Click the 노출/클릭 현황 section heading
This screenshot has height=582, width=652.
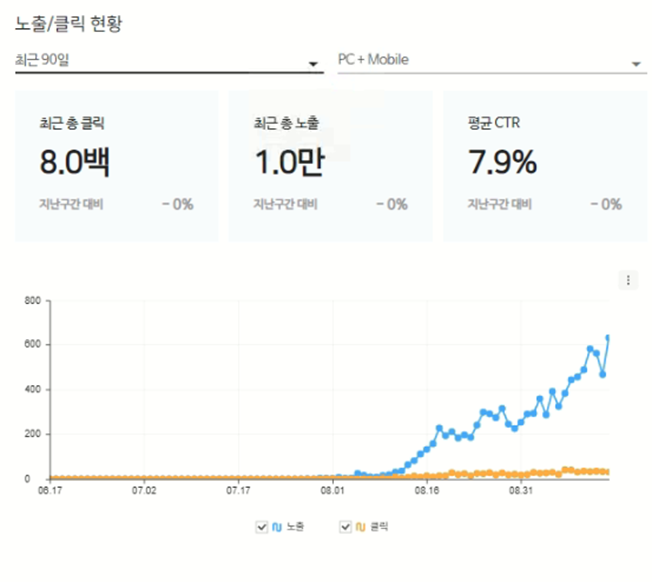(69, 23)
